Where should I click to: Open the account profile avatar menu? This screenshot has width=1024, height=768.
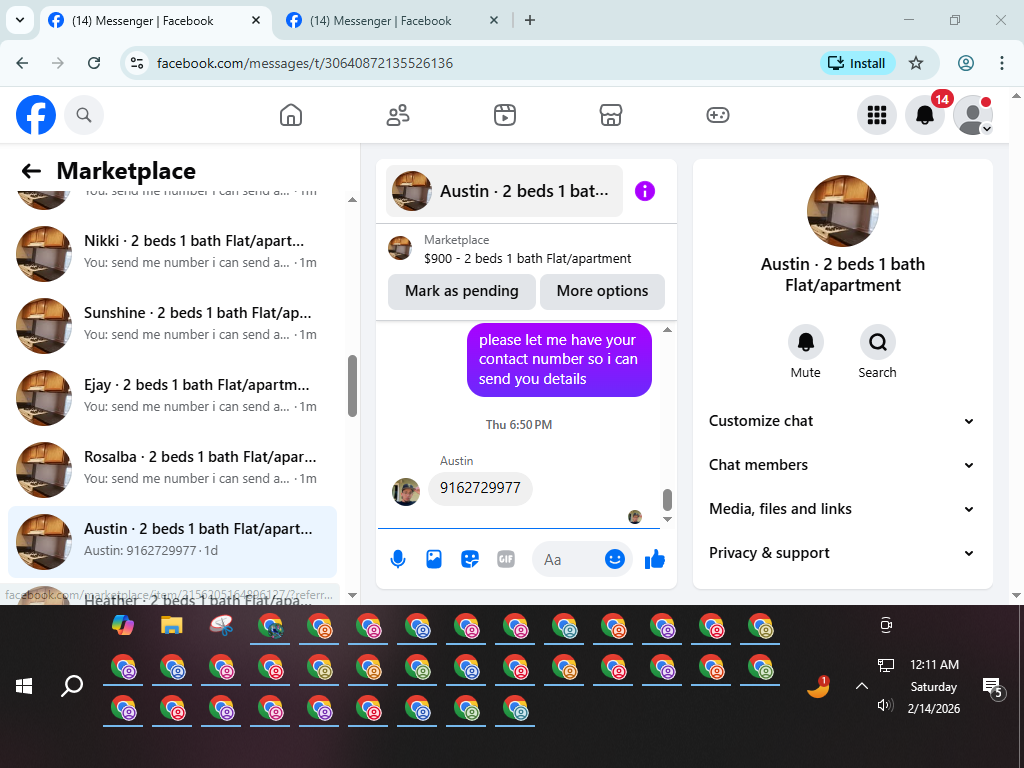973,115
